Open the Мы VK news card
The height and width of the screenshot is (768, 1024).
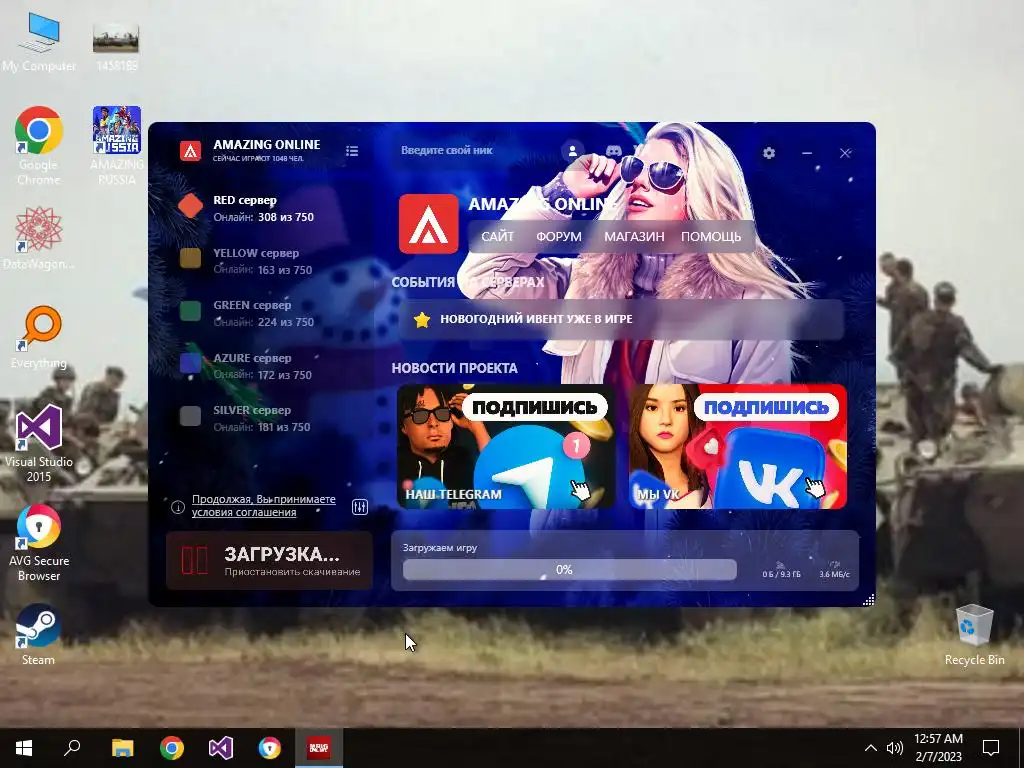click(x=738, y=446)
